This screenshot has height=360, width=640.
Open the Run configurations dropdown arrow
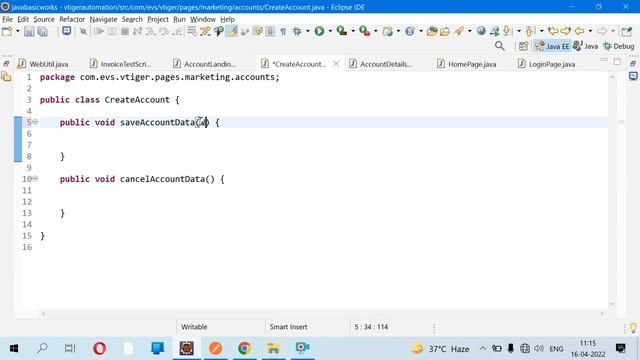tap(330, 31)
